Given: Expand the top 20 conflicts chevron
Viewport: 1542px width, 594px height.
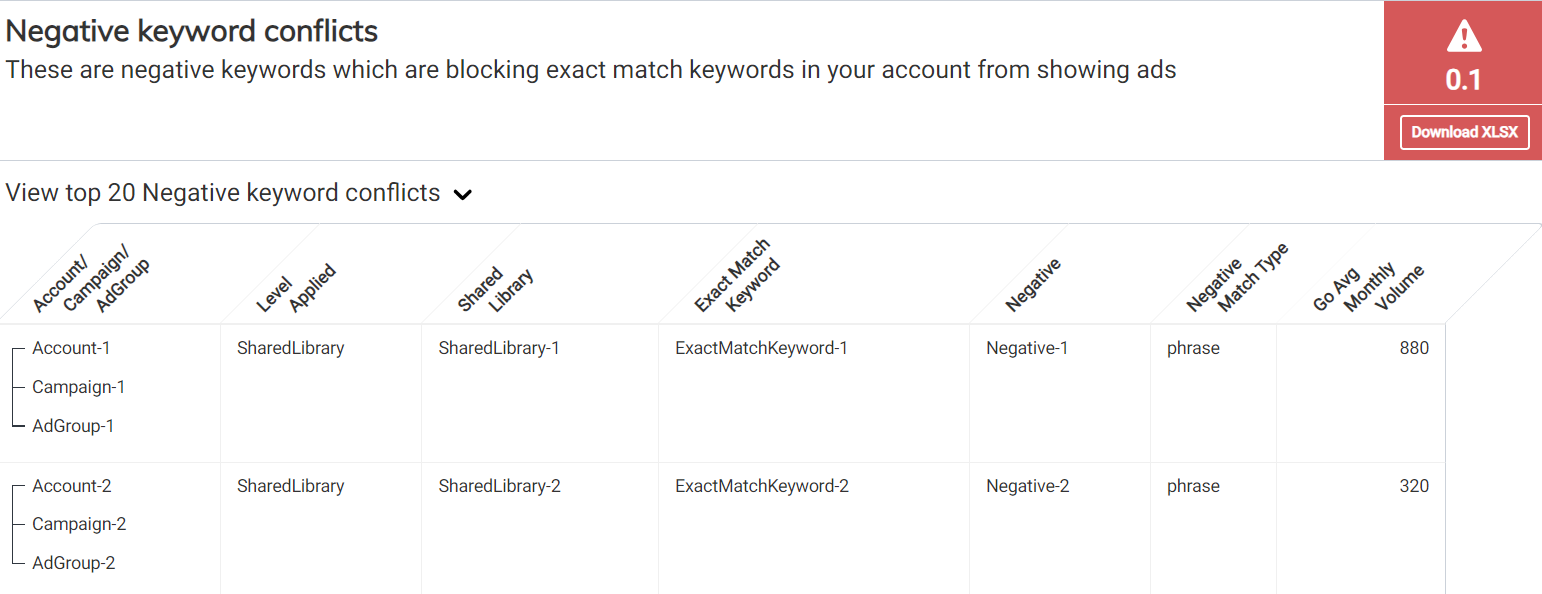Looking at the screenshot, I should click(x=462, y=195).
